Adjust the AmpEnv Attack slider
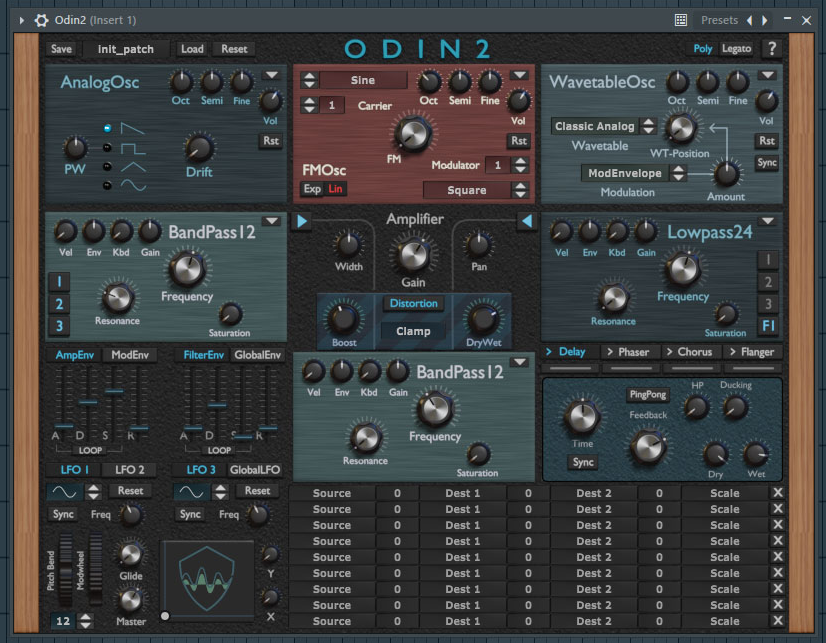This screenshot has height=643, width=826. point(64,426)
